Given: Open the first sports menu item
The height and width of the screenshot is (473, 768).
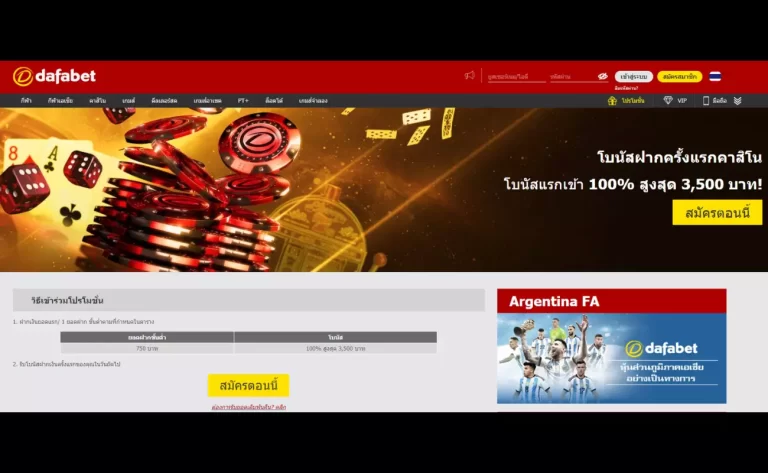Looking at the screenshot, I should (x=26, y=101).
